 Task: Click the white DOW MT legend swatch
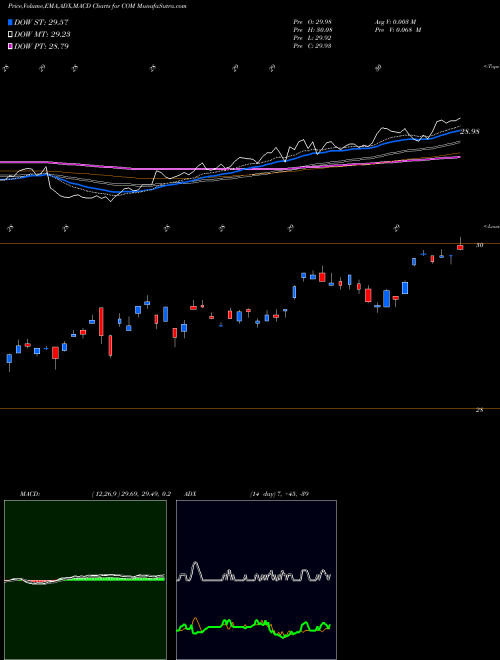coord(10,35)
